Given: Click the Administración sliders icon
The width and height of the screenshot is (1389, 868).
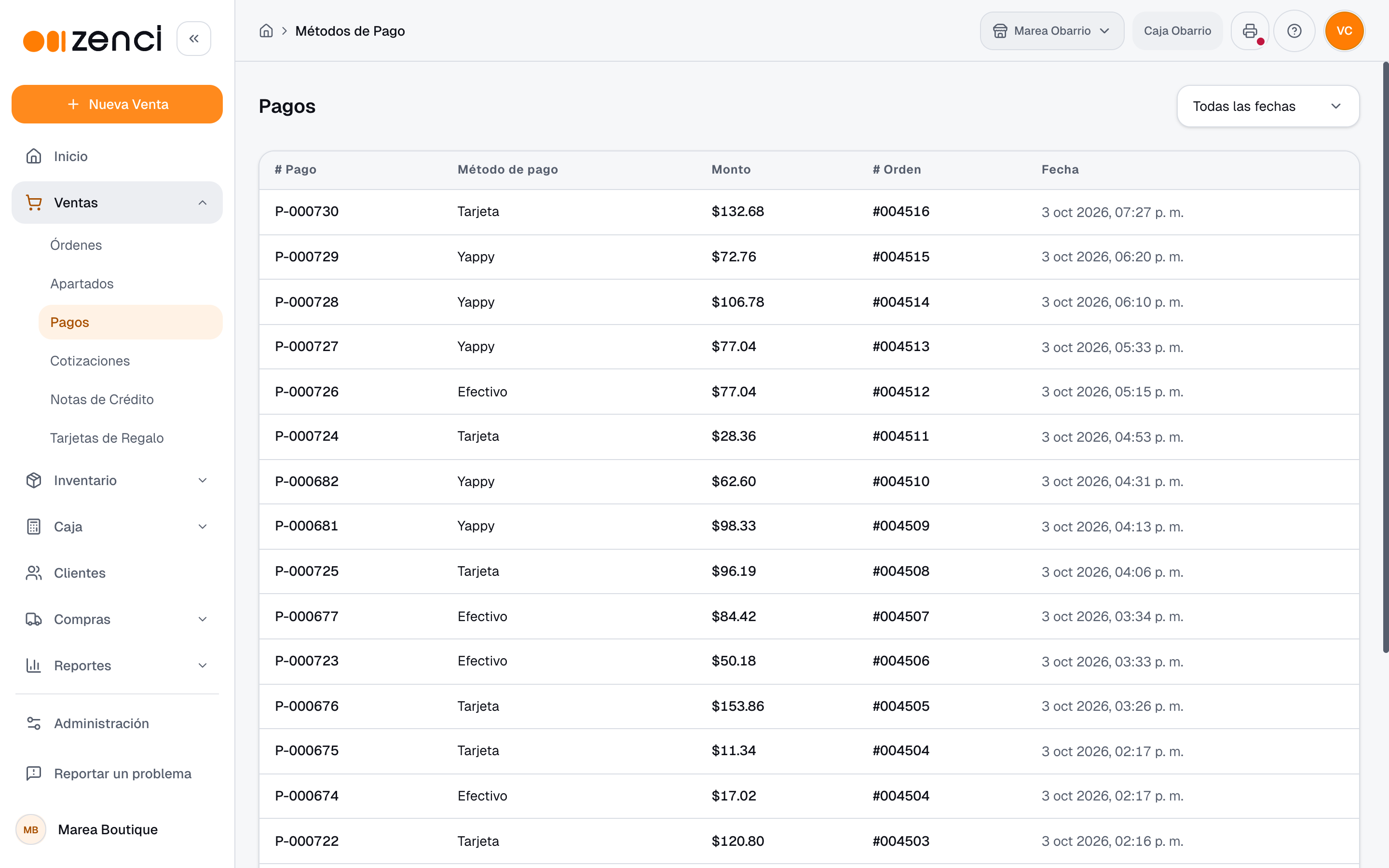Looking at the screenshot, I should [x=34, y=723].
